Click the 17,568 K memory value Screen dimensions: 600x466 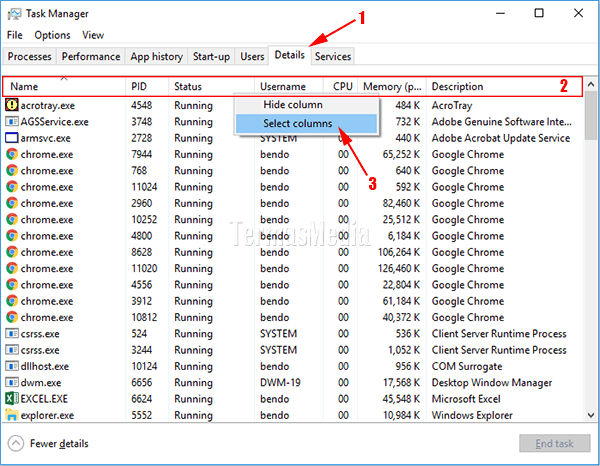point(401,383)
